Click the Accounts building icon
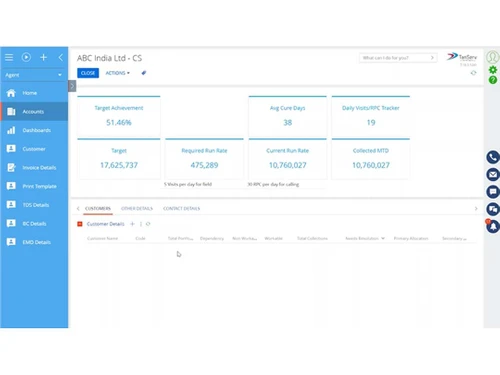The image size is (500, 375). coord(11,112)
